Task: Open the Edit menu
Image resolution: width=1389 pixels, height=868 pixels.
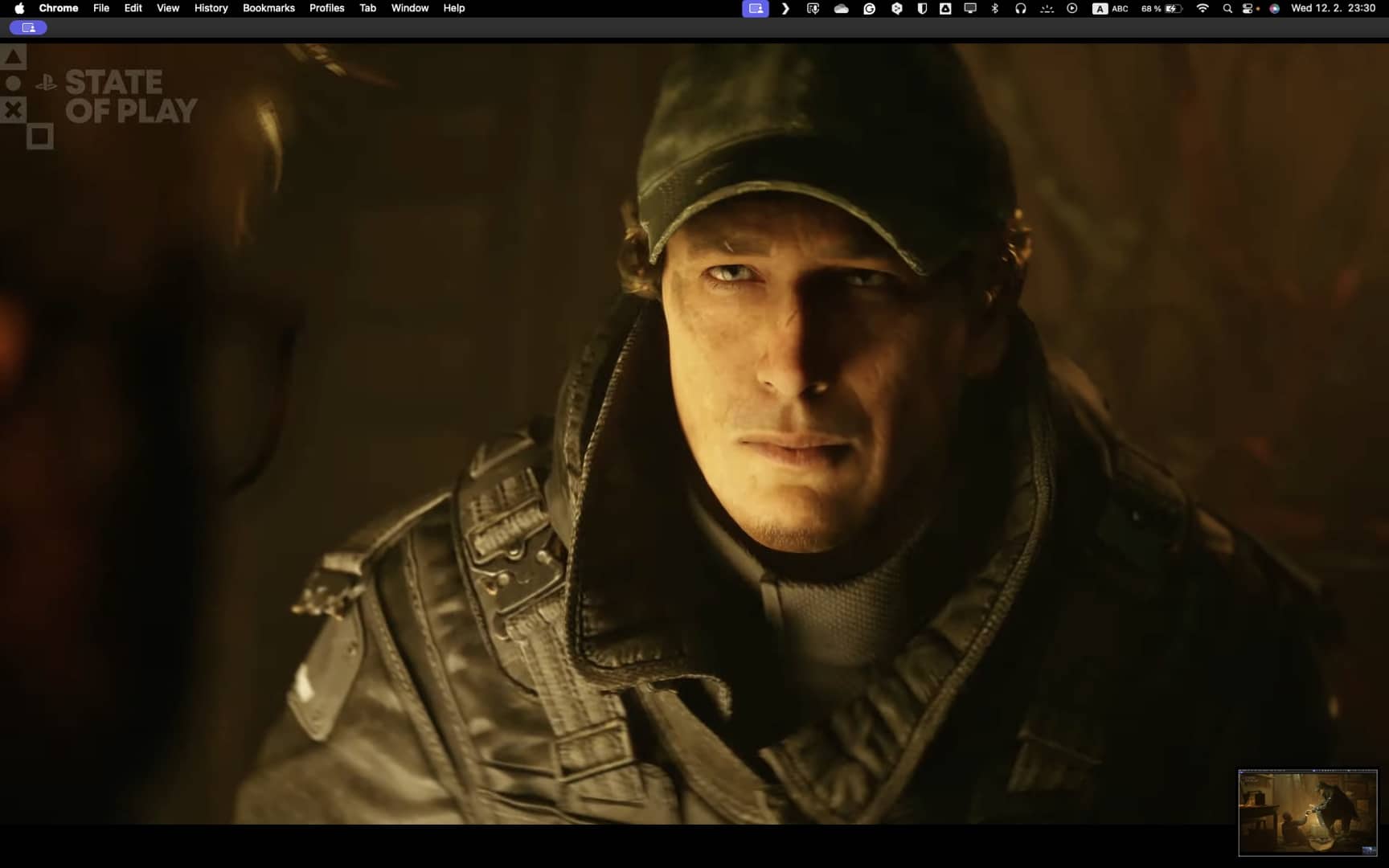Action: [x=133, y=8]
